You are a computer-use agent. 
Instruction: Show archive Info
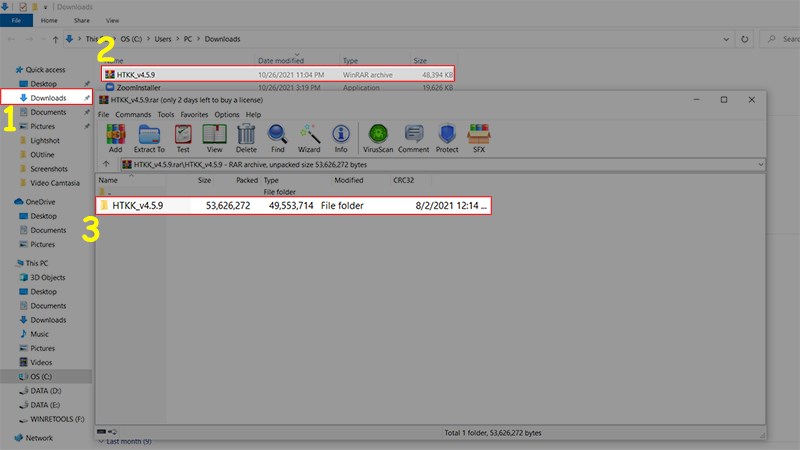point(341,138)
